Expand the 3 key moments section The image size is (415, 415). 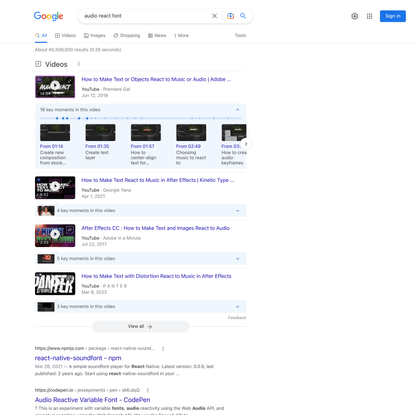click(x=141, y=307)
